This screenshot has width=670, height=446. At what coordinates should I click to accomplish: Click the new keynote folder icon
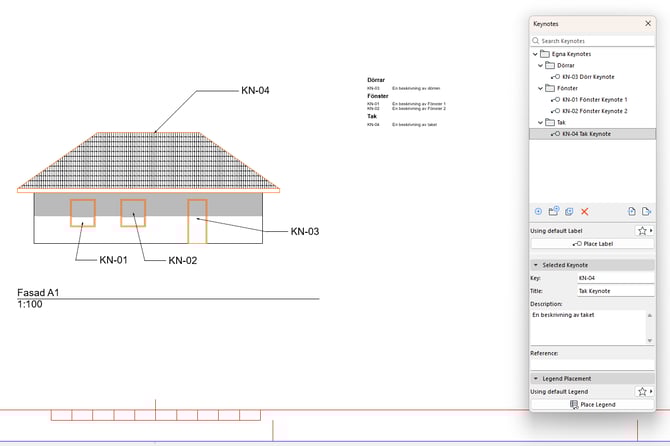pyautogui.click(x=553, y=212)
